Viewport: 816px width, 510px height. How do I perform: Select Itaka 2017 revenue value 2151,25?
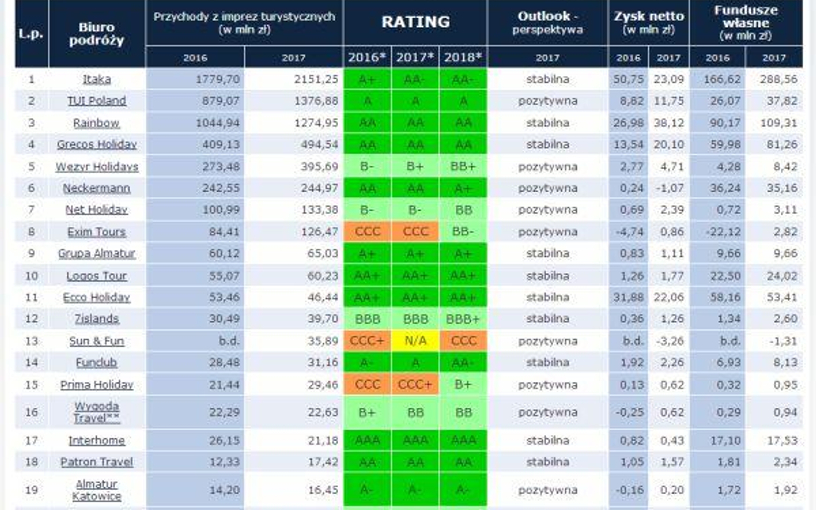[316, 79]
